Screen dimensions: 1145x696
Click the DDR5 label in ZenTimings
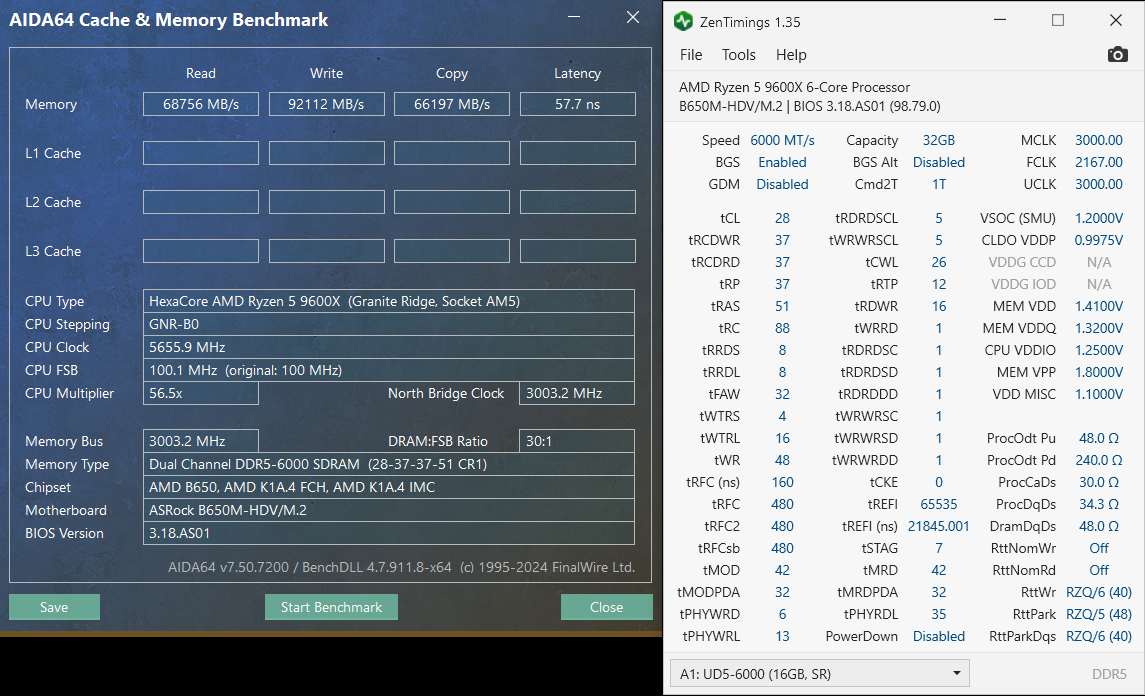tap(1108, 674)
